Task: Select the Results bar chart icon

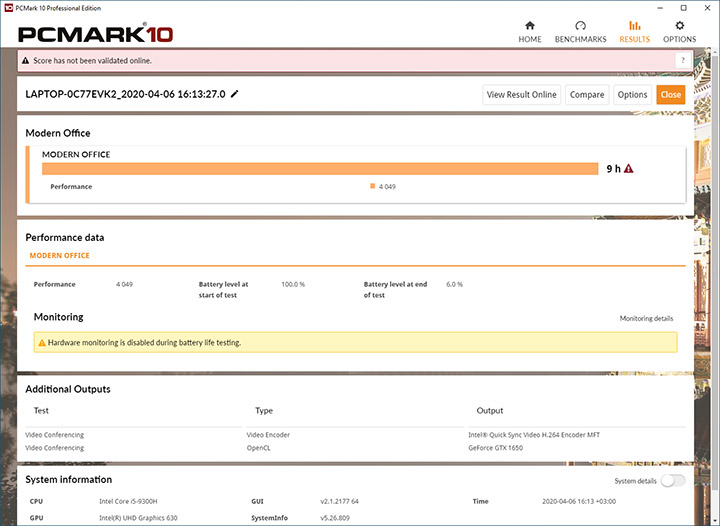Action: tap(635, 25)
